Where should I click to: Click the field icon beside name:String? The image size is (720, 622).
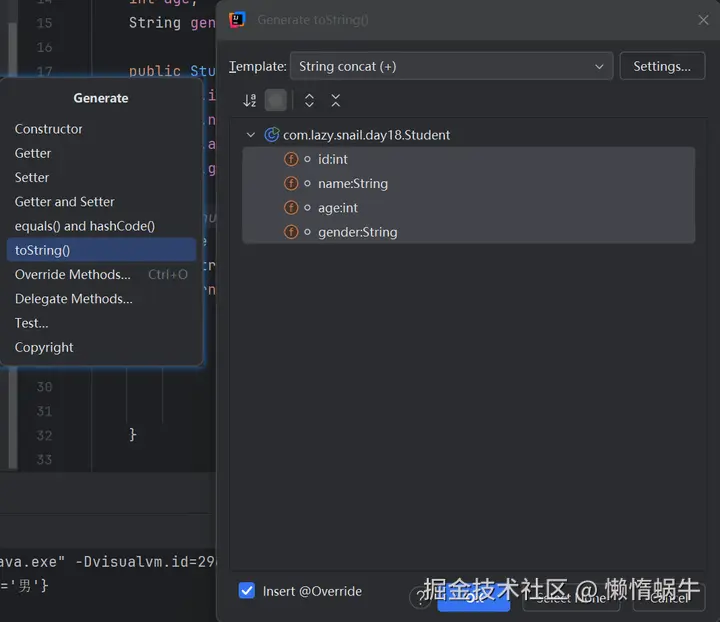click(291, 184)
